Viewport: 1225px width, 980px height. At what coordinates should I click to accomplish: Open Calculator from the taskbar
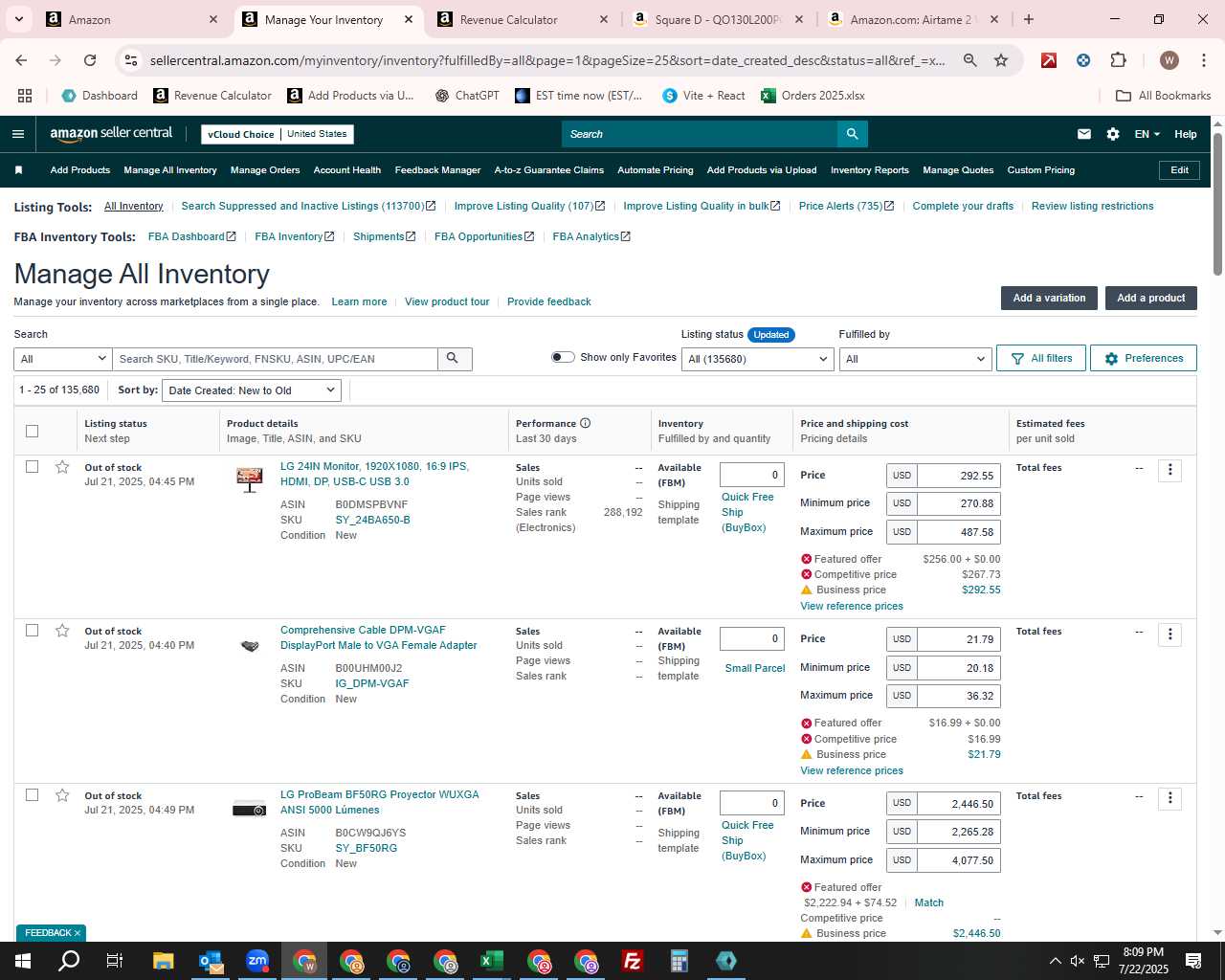point(679,961)
